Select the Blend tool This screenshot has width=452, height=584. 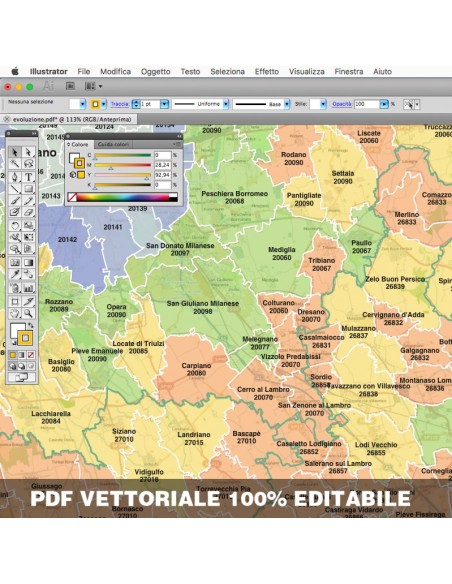[x=29, y=274]
